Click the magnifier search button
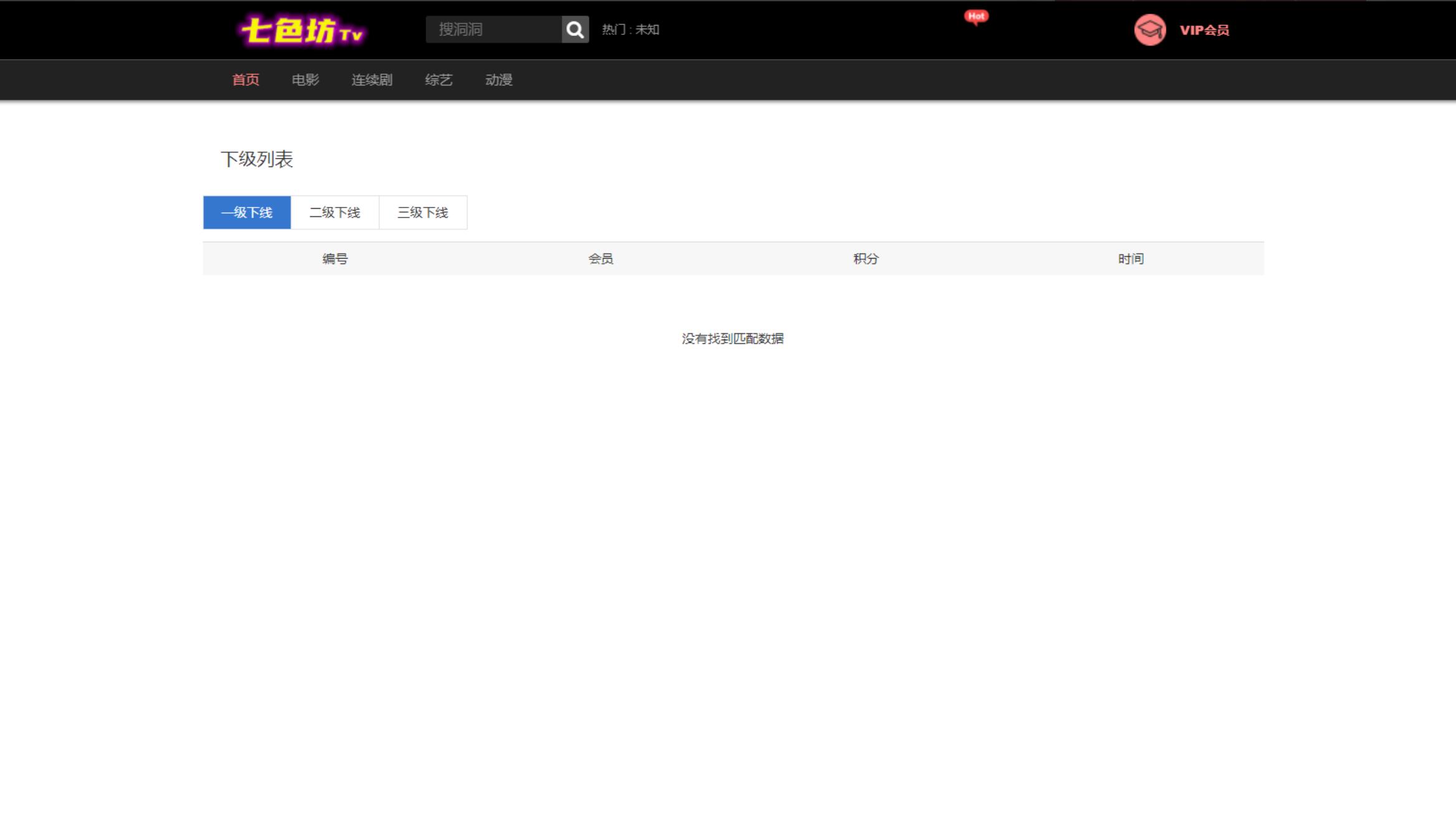This screenshot has height=840, width=1456. (575, 29)
